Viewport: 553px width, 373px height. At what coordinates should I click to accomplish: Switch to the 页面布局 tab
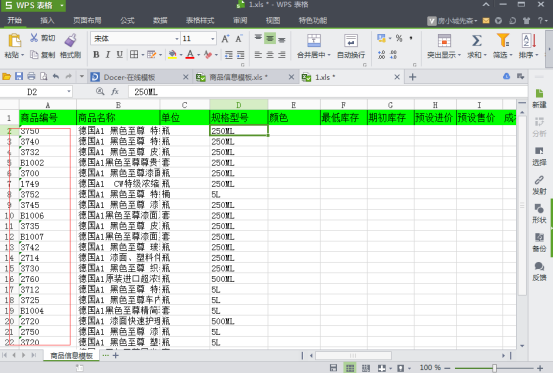point(87,20)
